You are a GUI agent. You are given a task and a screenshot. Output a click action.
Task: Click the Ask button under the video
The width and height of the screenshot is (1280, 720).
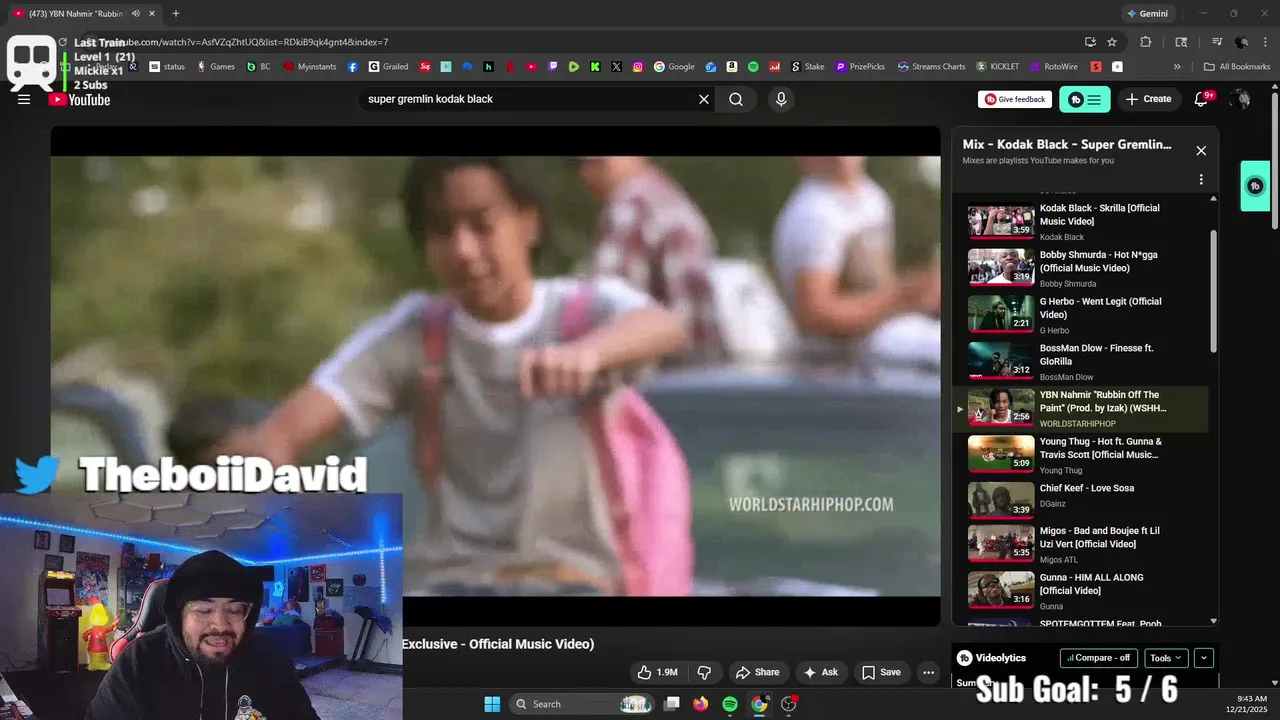821,672
